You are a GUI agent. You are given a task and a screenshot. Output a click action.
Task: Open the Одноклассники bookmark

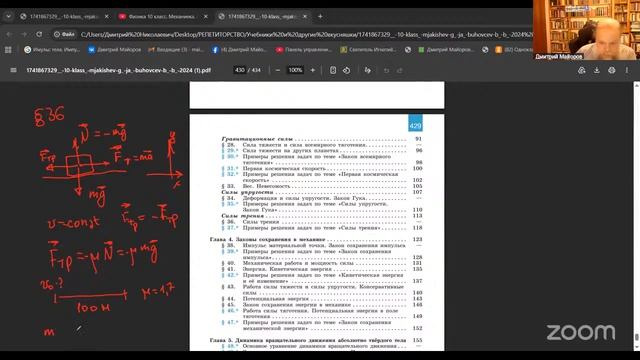tap(514, 50)
